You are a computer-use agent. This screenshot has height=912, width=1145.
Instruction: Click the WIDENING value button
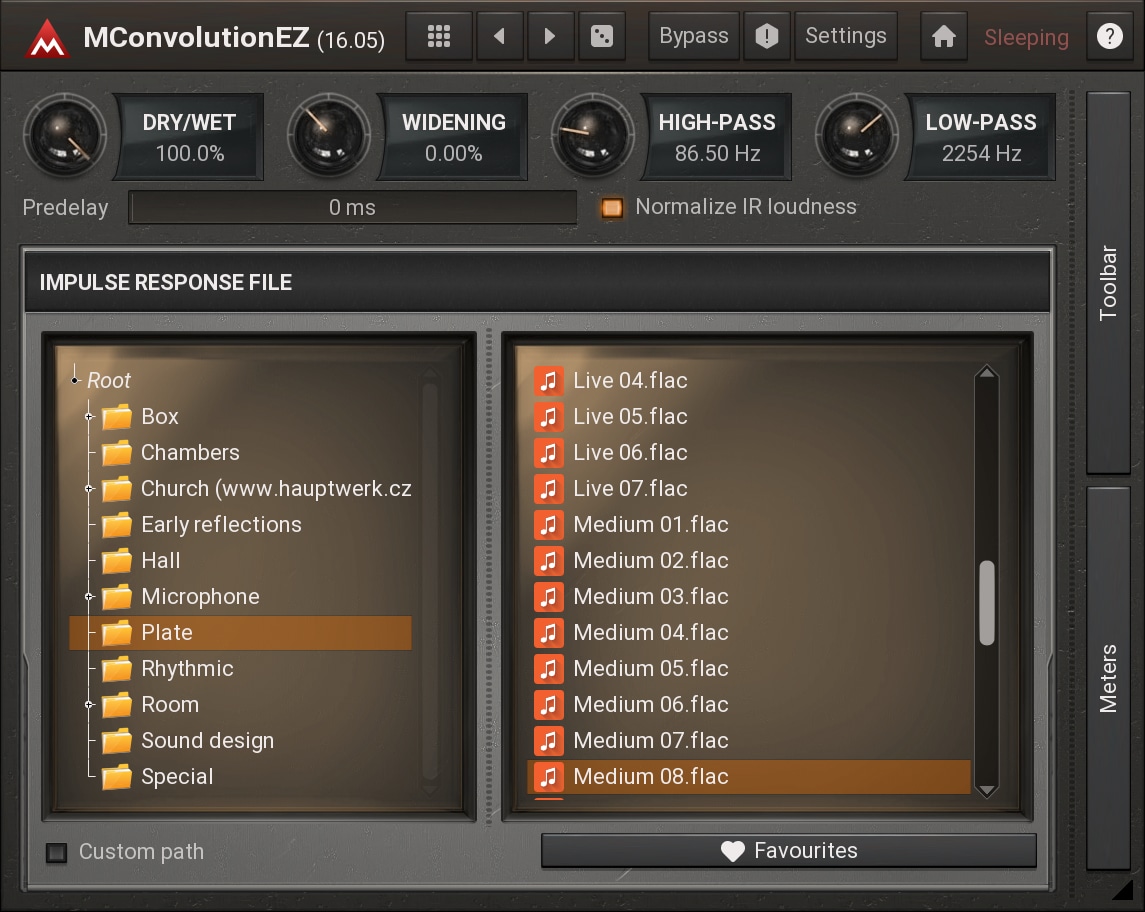point(453,137)
